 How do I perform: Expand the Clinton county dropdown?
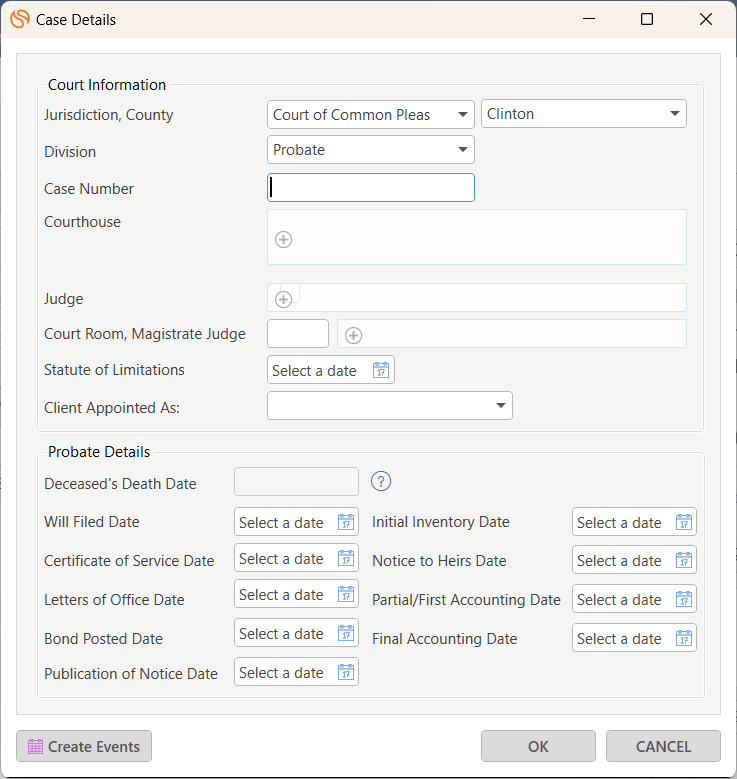(583, 114)
